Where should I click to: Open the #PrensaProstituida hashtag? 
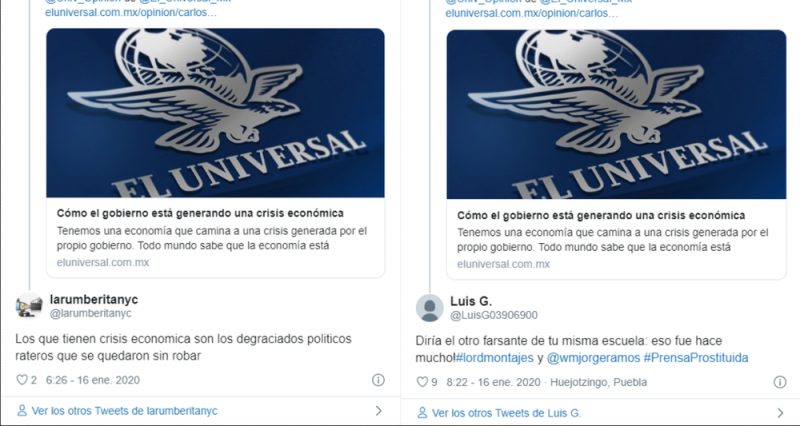(695, 358)
